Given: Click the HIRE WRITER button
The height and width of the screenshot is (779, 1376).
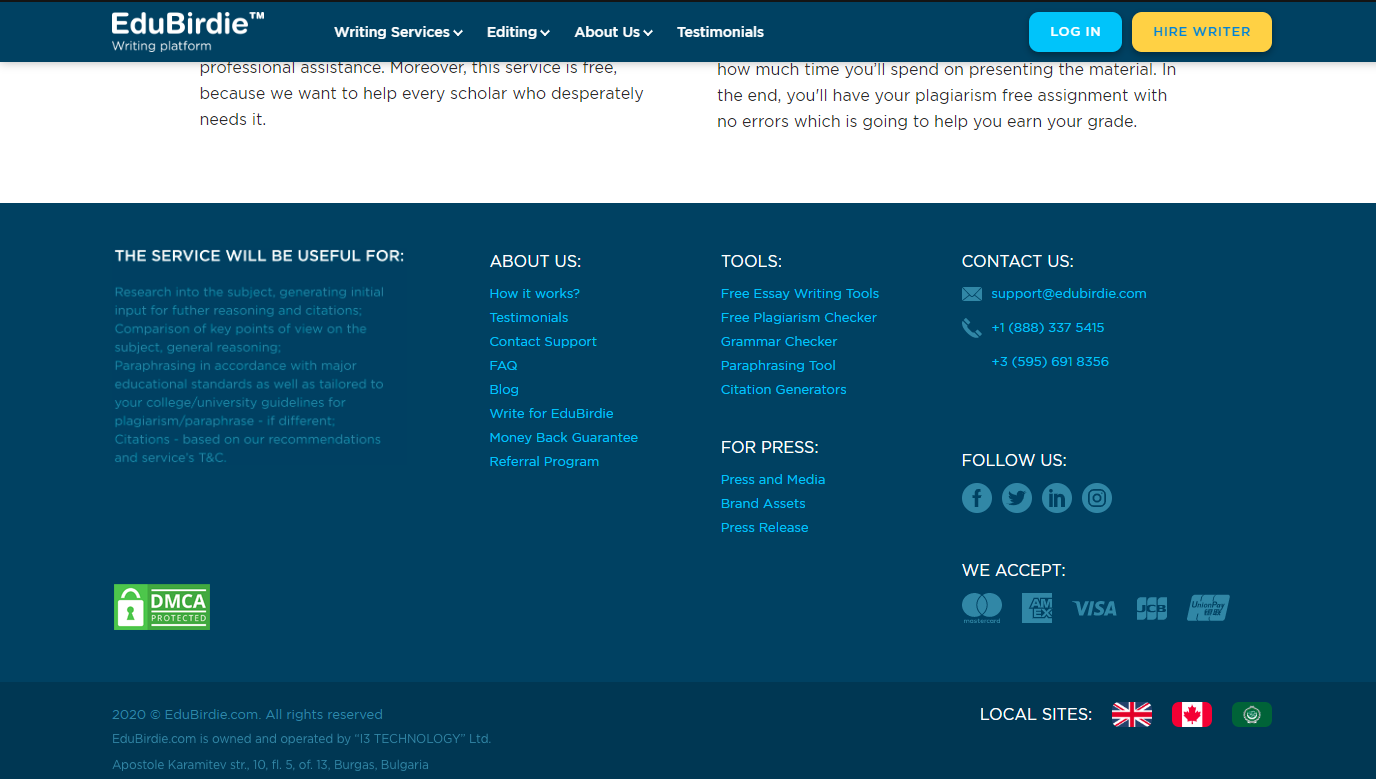Looking at the screenshot, I should click(x=1202, y=32).
